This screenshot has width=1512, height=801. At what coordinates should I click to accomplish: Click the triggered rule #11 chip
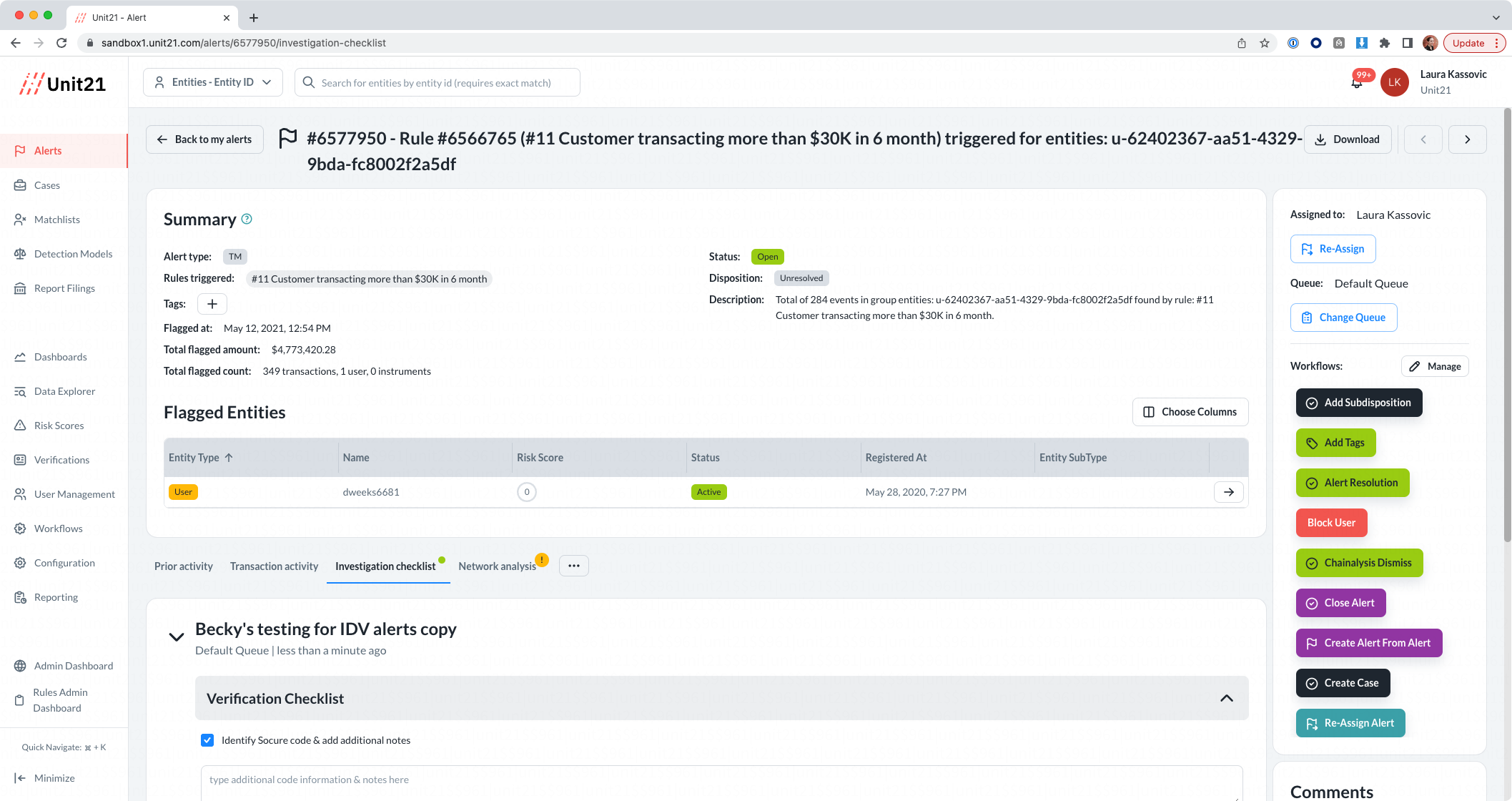click(369, 279)
